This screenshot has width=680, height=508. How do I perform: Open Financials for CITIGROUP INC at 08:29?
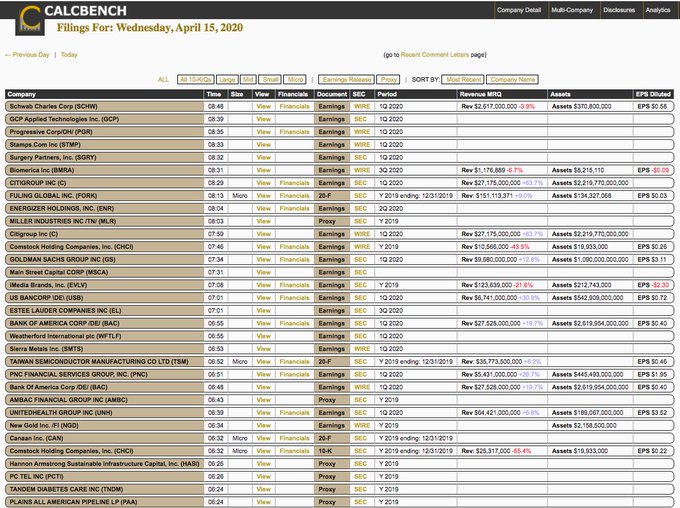point(294,183)
